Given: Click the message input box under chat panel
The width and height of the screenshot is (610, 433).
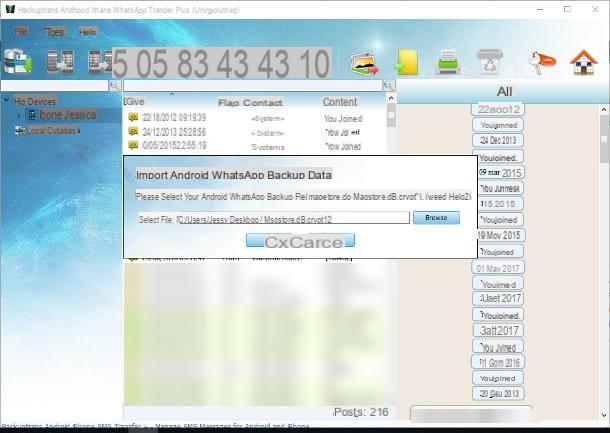Looking at the screenshot, I should click(x=471, y=413).
